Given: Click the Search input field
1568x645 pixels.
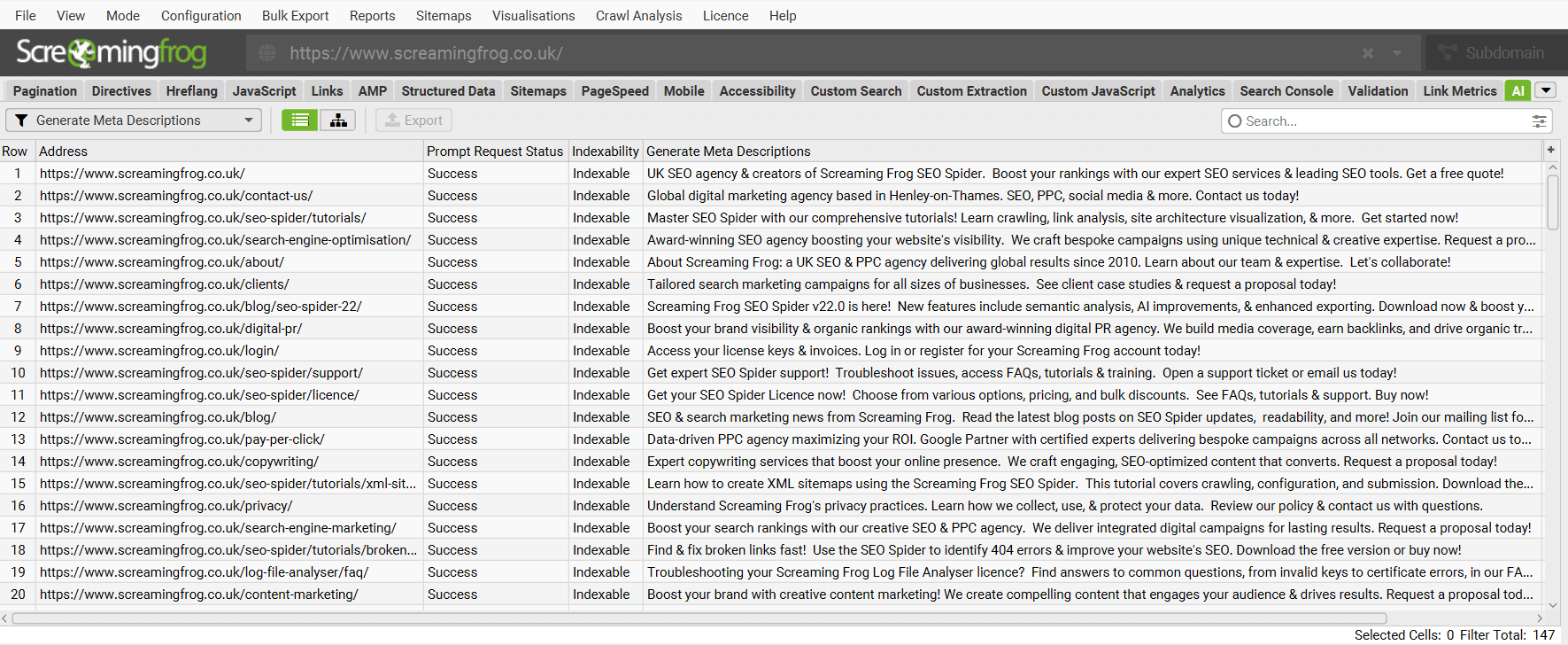Looking at the screenshot, I should [1387, 121].
